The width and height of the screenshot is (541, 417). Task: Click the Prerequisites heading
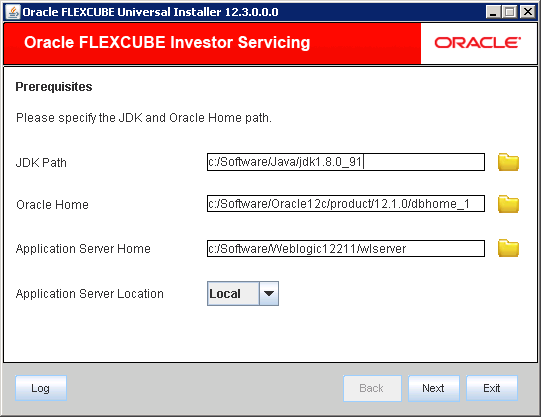click(x=54, y=87)
